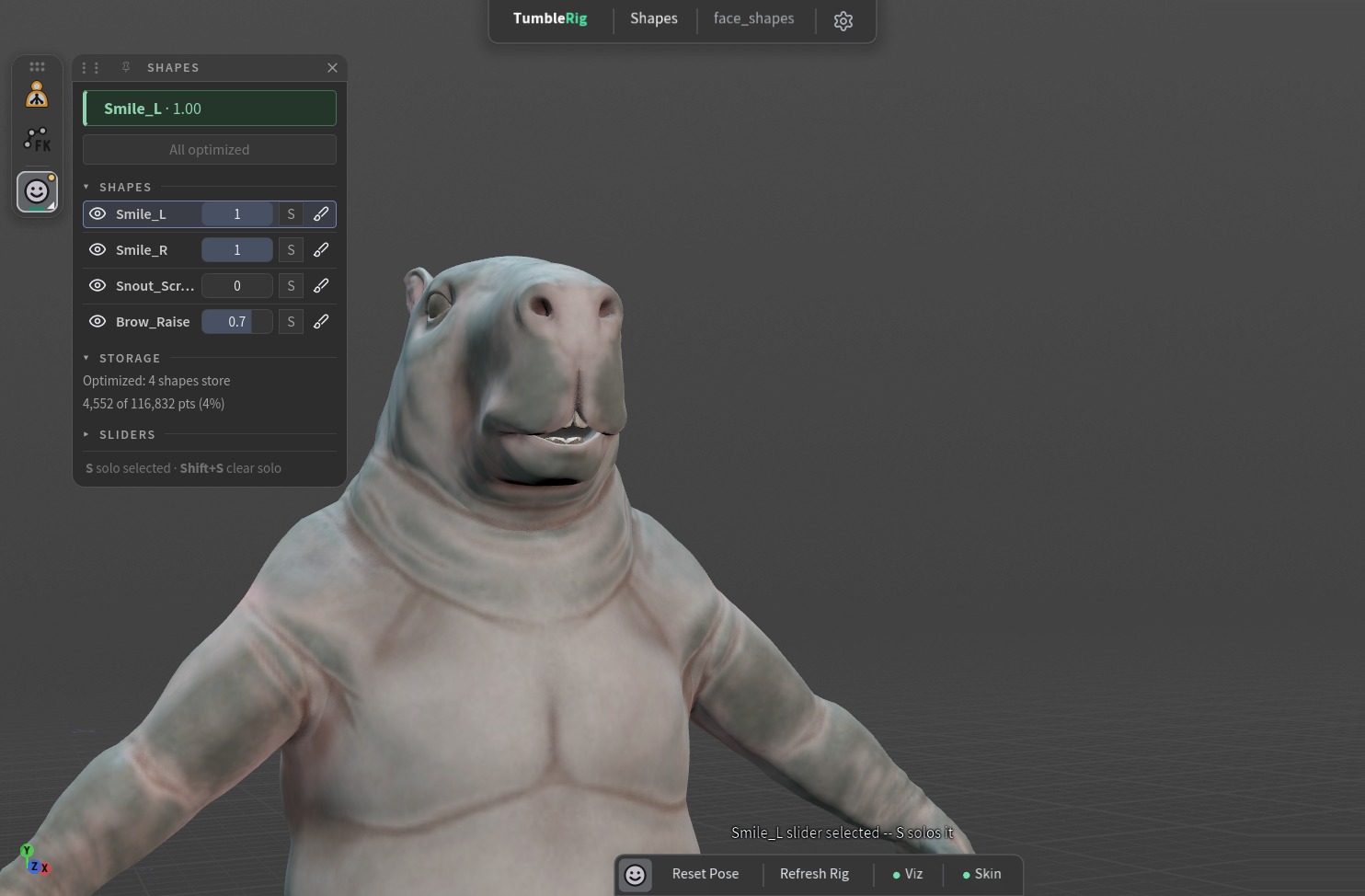Solo the Smile_L shape with S
This screenshot has width=1365, height=896.
click(291, 214)
